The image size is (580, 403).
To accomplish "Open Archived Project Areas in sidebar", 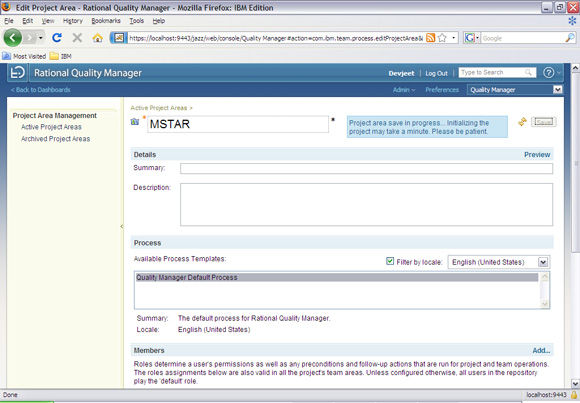I will click(55, 139).
